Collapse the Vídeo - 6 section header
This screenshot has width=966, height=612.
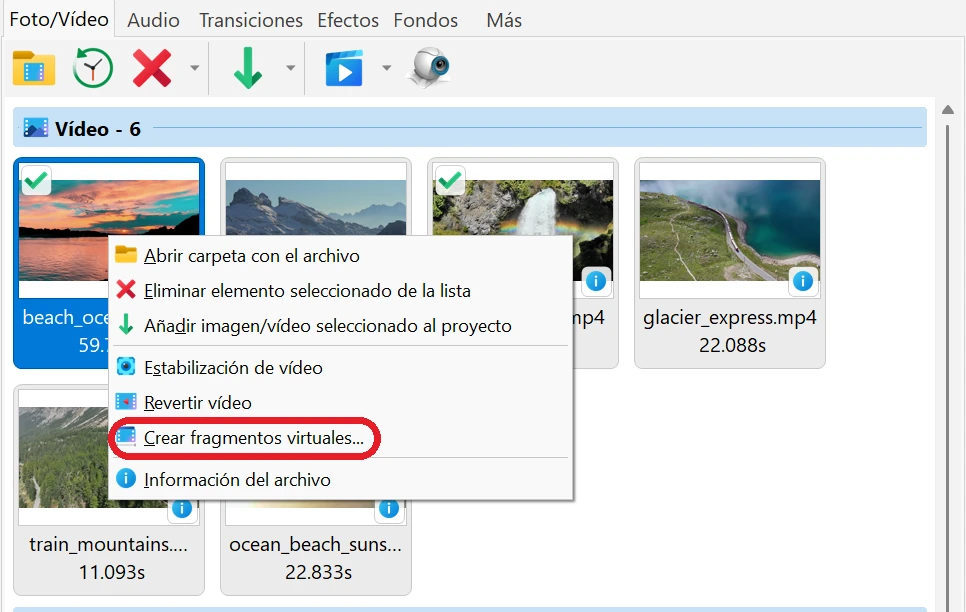[x=469, y=128]
